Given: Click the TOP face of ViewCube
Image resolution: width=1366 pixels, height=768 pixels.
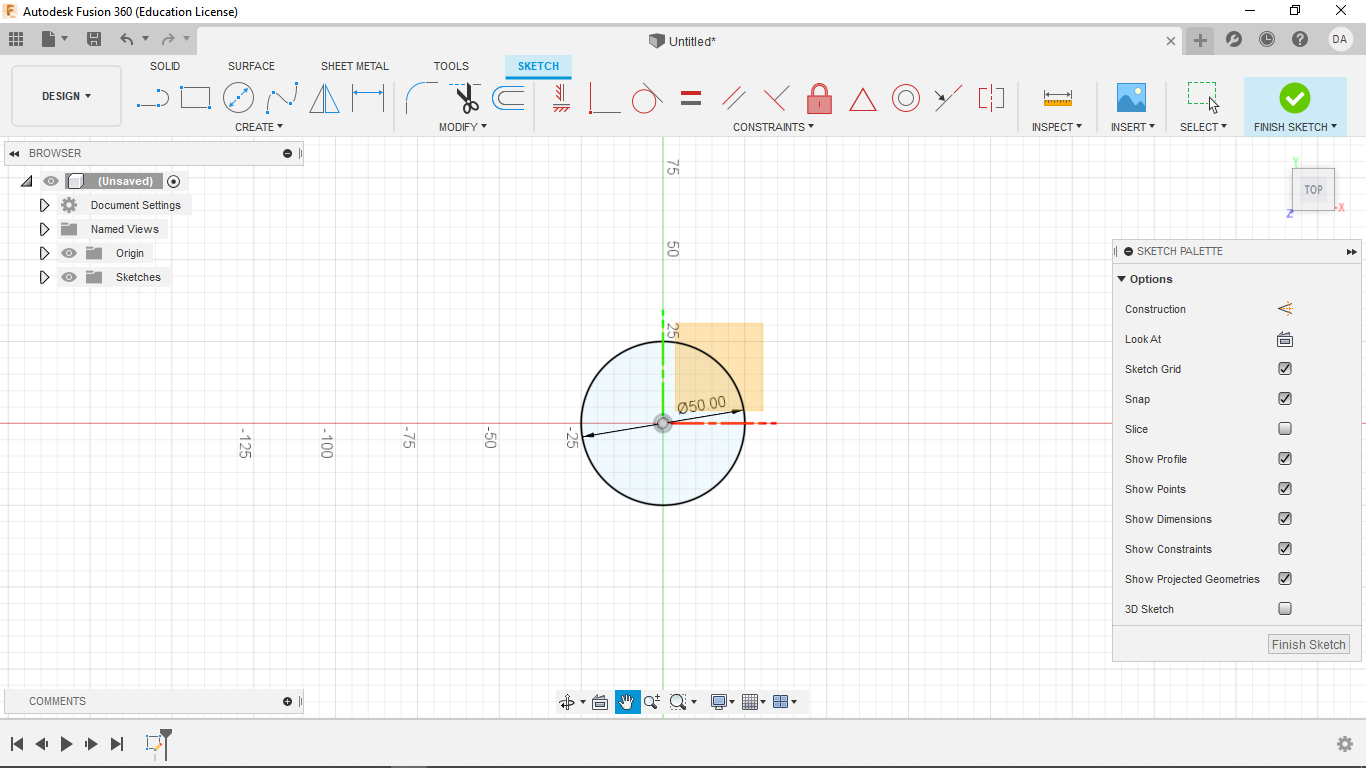Looking at the screenshot, I should click(x=1313, y=190).
